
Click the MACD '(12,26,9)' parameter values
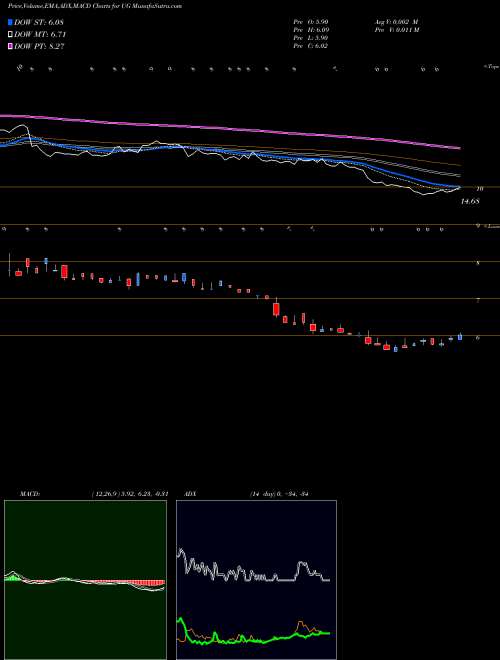pyautogui.click(x=130, y=494)
